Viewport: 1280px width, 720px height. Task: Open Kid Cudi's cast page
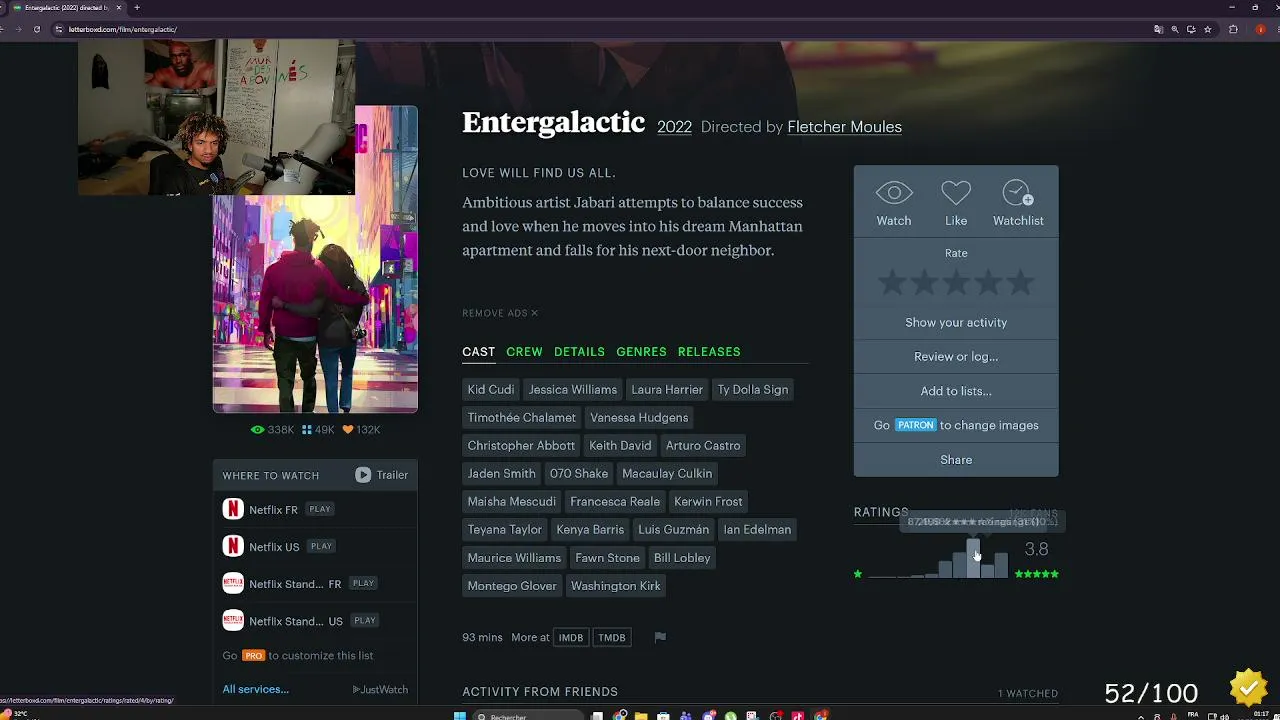tap(491, 390)
